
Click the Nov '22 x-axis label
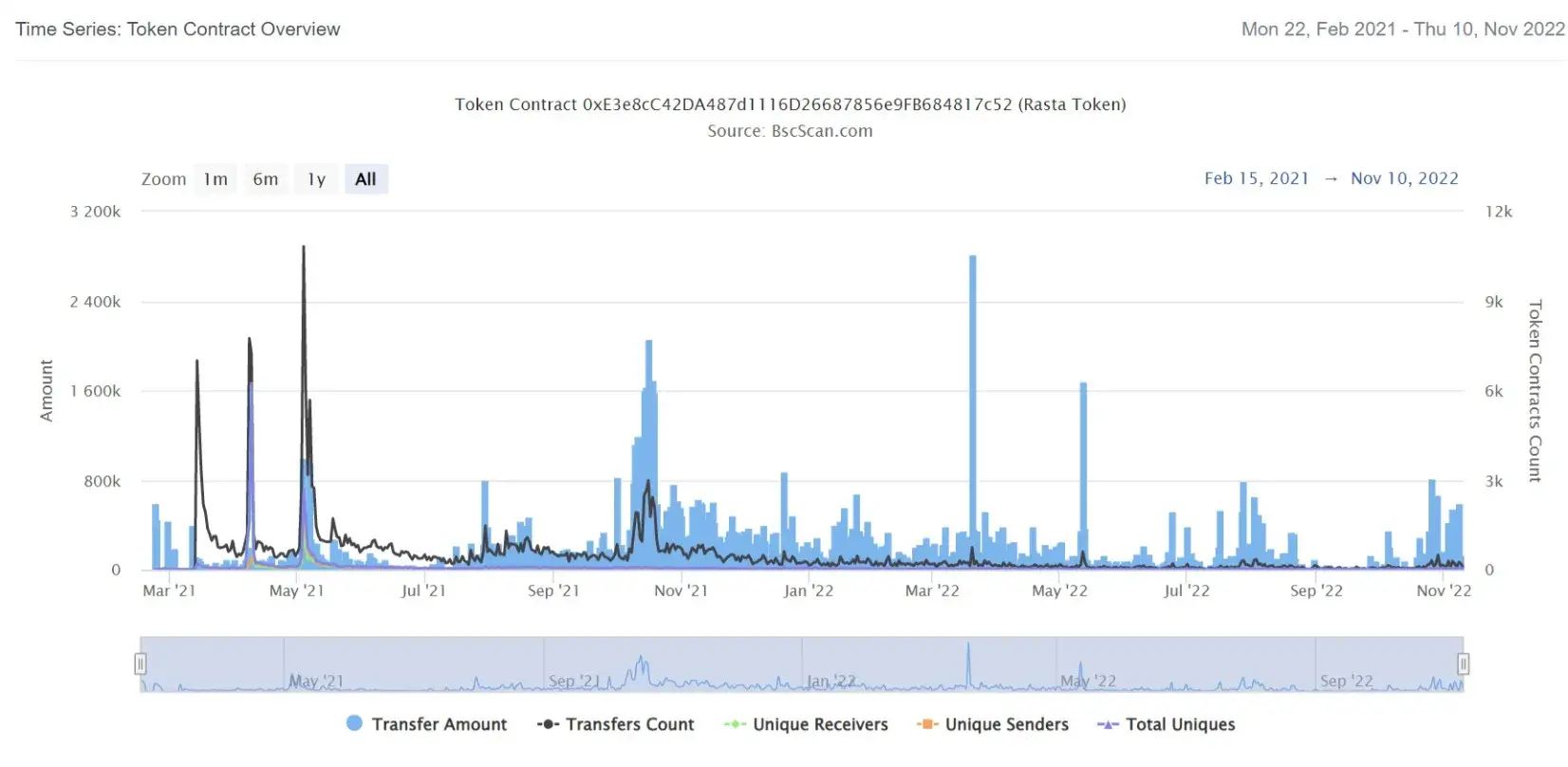point(1444,590)
